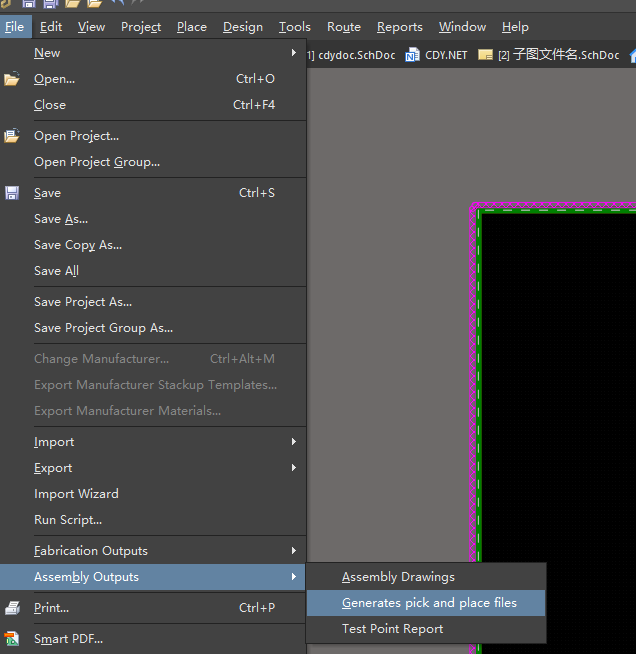Screen dimensions: 636x654
Task: Select Test Point Report
Action: click(426, 629)
